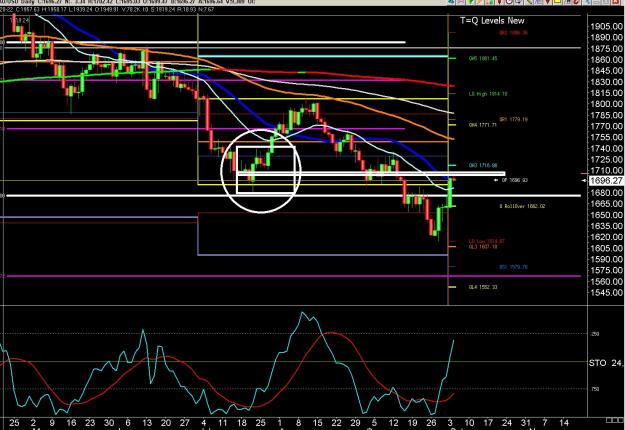Viewport: 625px width, 430px height.
Task: Click the 1725.00 price axis label
Action: point(606,159)
